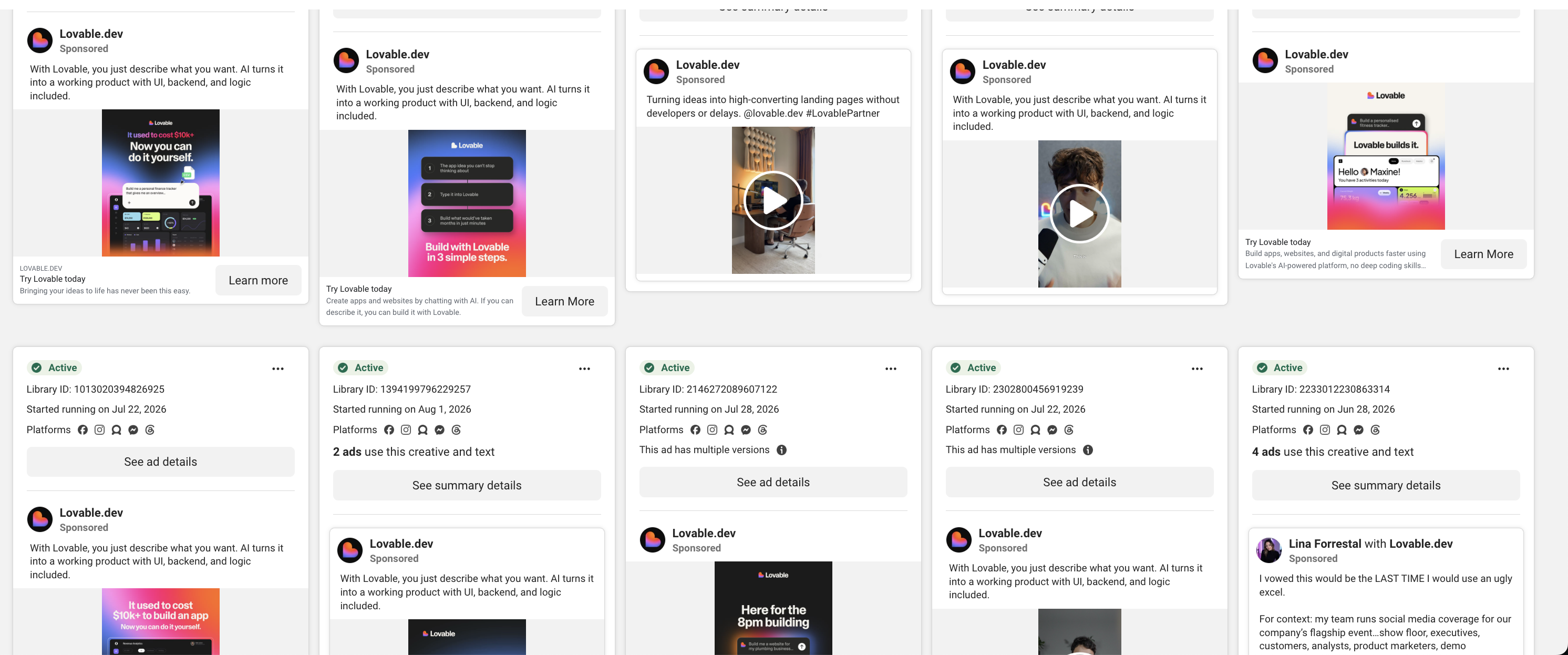Click Instagram platform icon on ad 1013020394826925

(100, 430)
